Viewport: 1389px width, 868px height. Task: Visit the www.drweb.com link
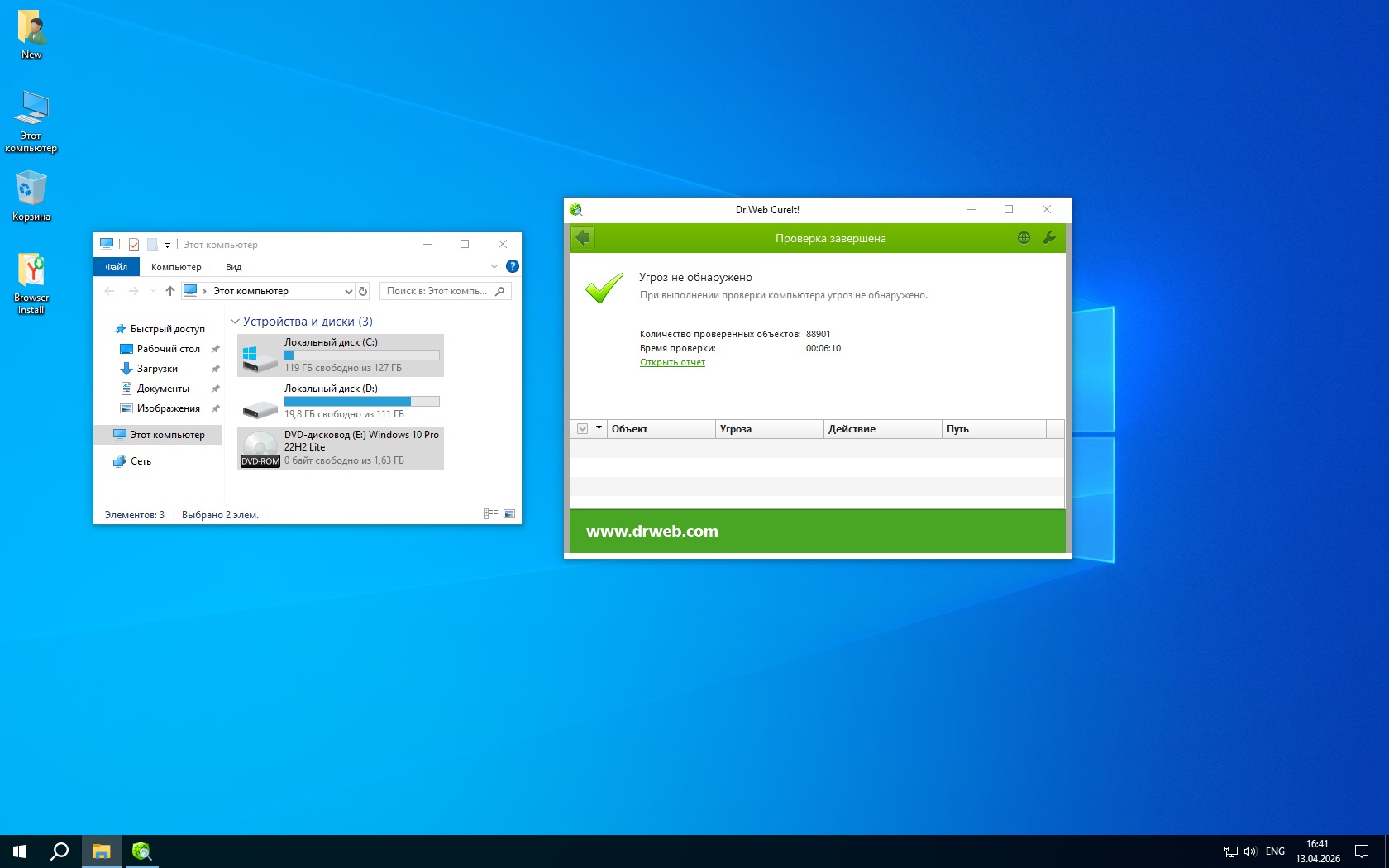click(652, 531)
